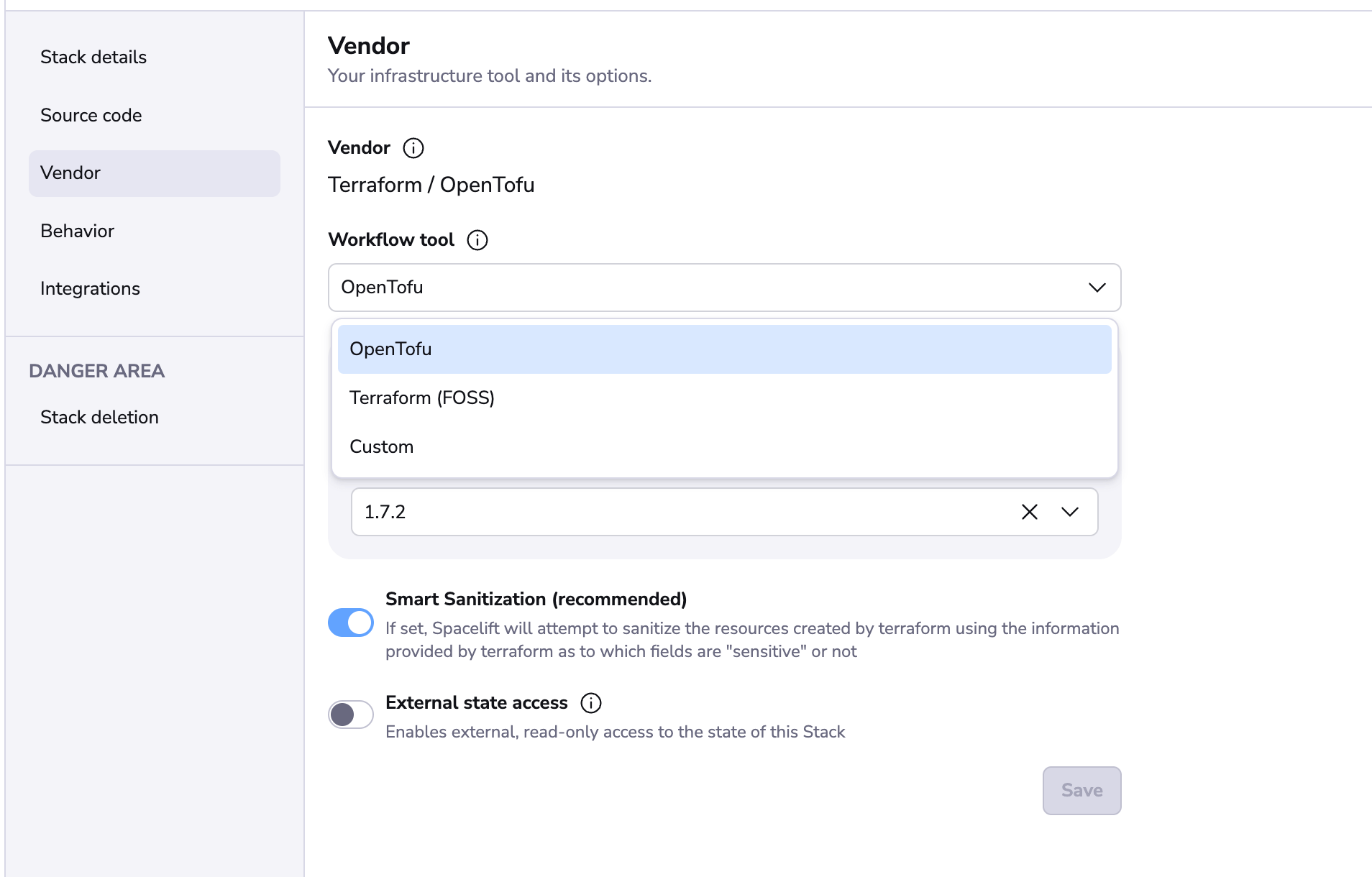Open the External state access info tooltip
The width and height of the screenshot is (1372, 877).
point(590,703)
